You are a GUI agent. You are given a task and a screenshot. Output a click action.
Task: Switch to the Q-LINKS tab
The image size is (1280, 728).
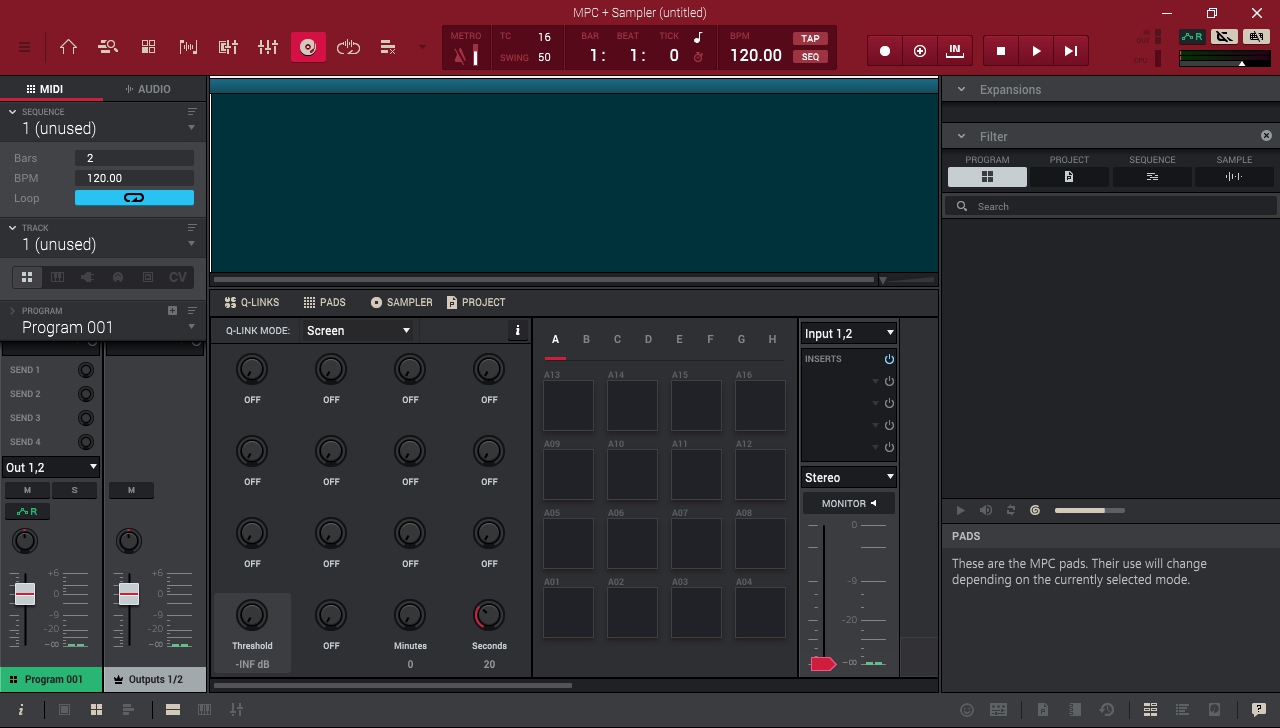tap(252, 302)
